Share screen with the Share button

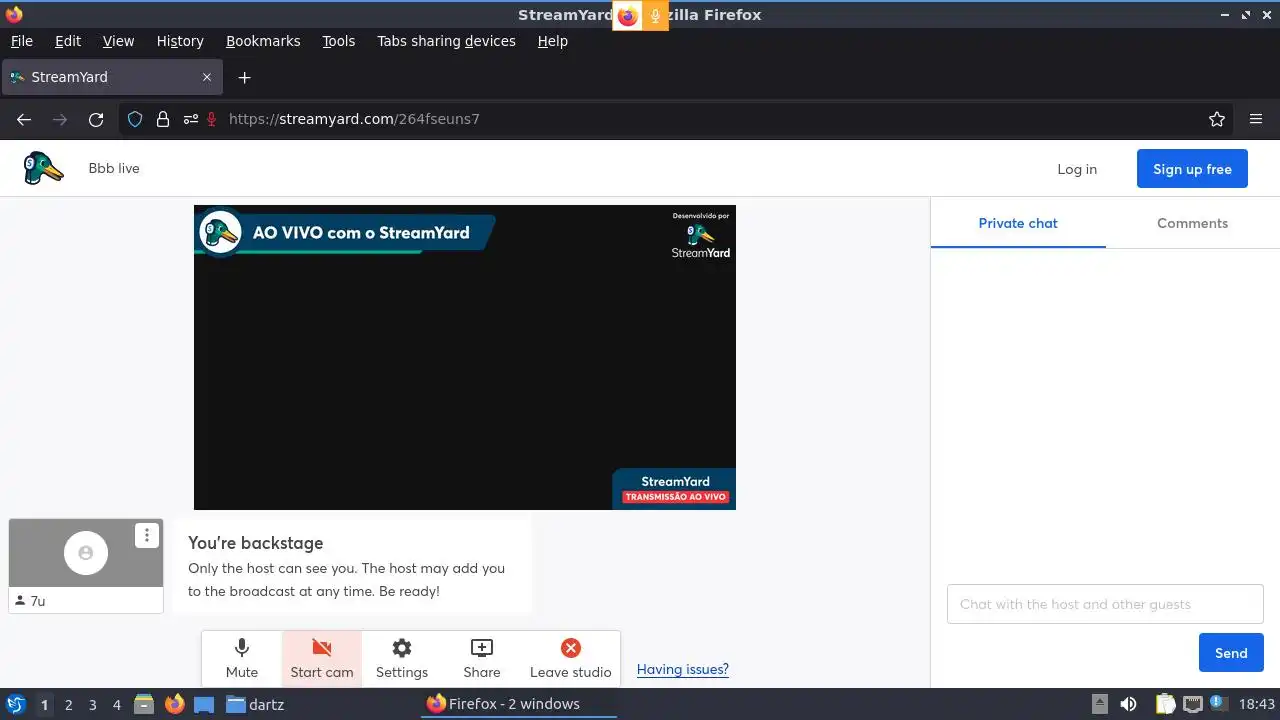(482, 659)
